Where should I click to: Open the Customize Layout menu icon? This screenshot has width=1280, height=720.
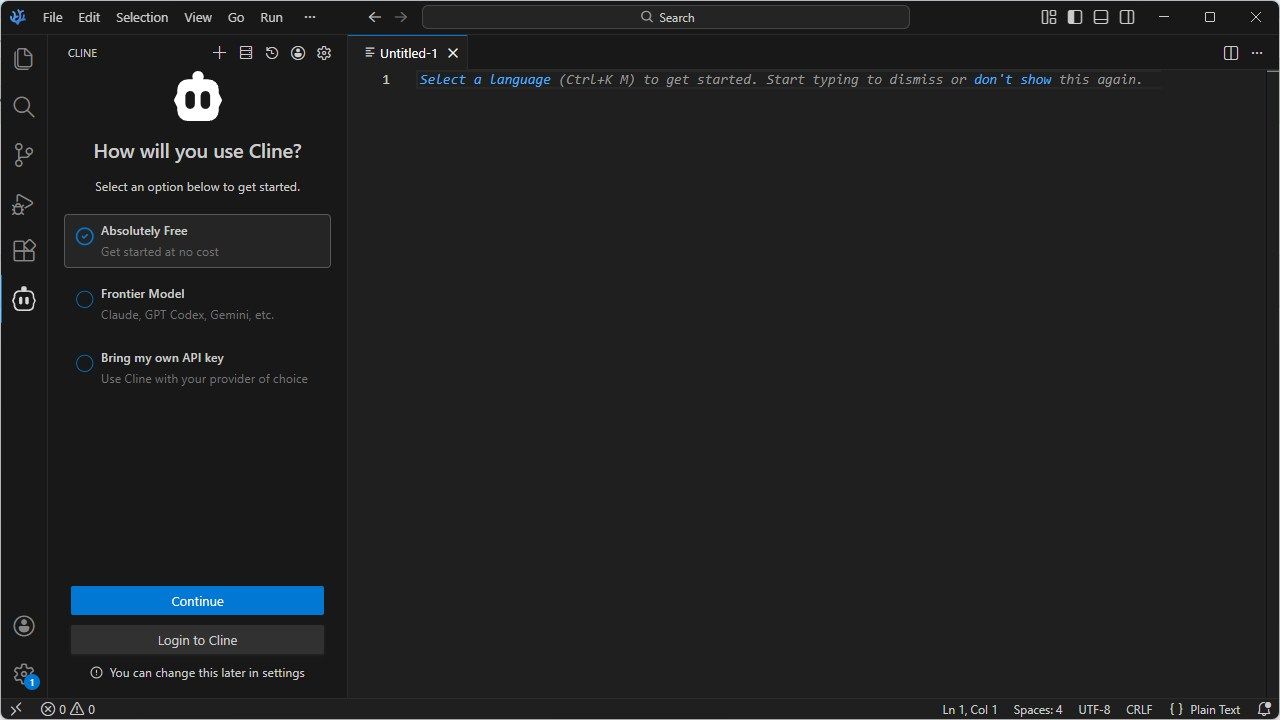point(1049,17)
